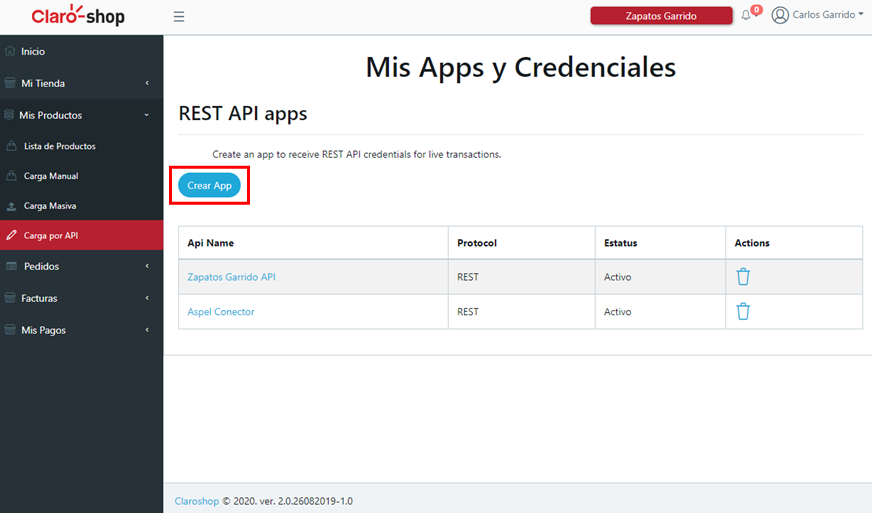The image size is (872, 513).
Task: Click the Inicio home icon
Action: [10, 51]
